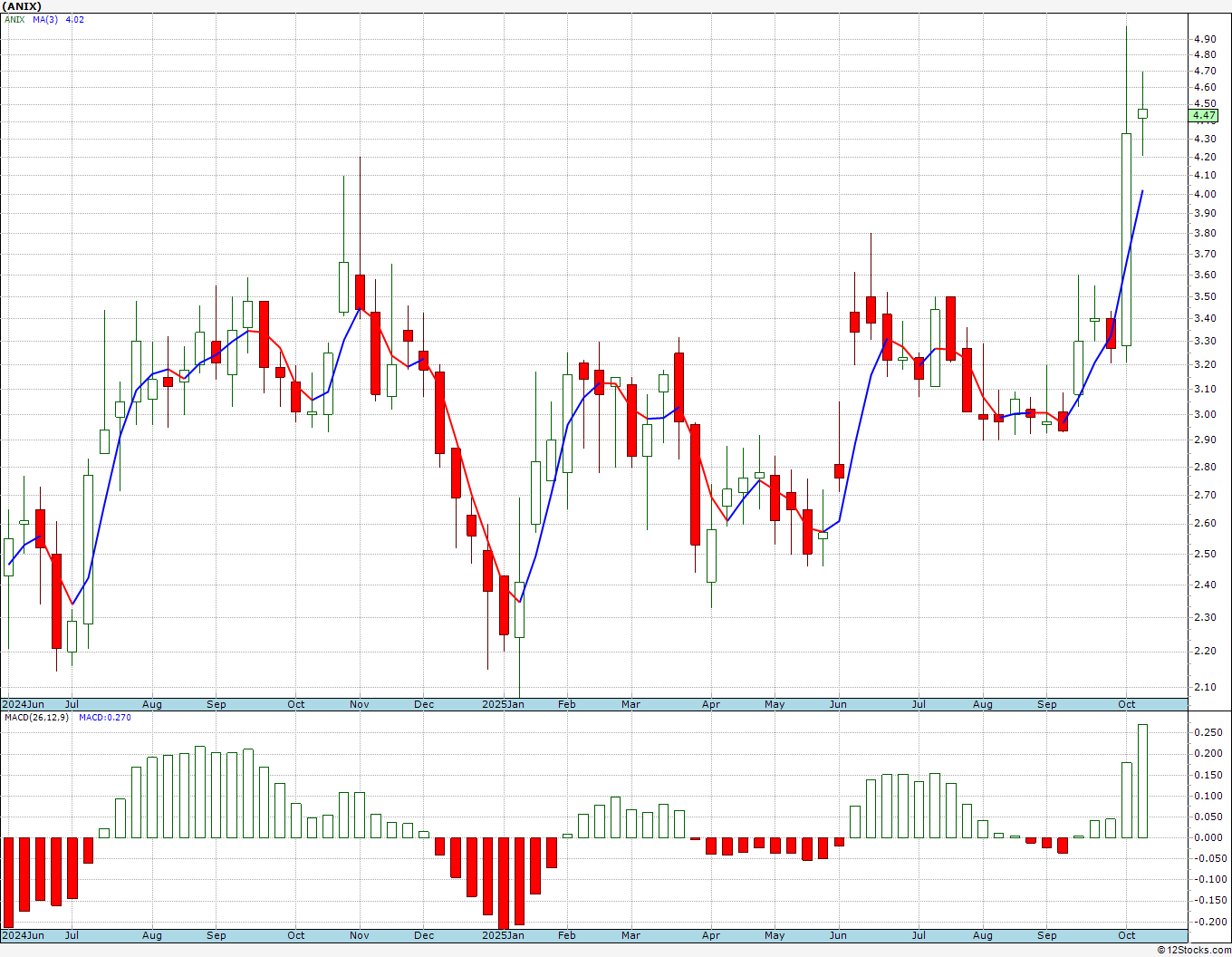Click Aug 2024 on the price chart date axis

pos(151,704)
